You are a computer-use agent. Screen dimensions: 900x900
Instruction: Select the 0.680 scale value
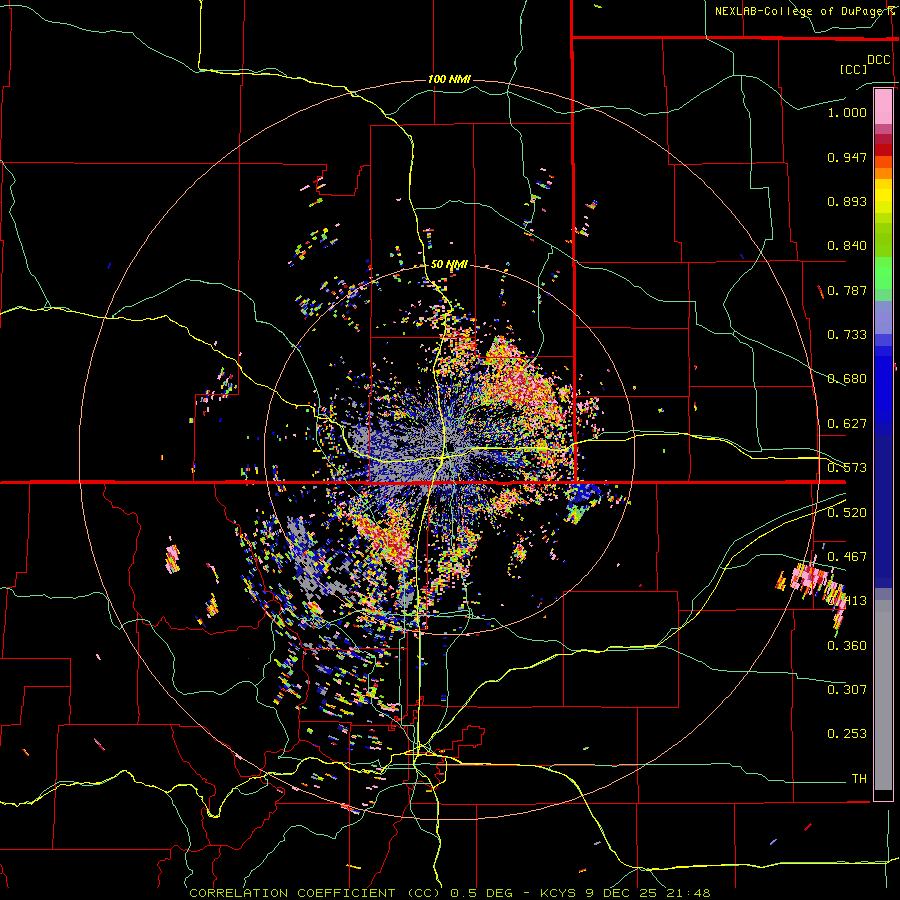pyautogui.click(x=847, y=379)
